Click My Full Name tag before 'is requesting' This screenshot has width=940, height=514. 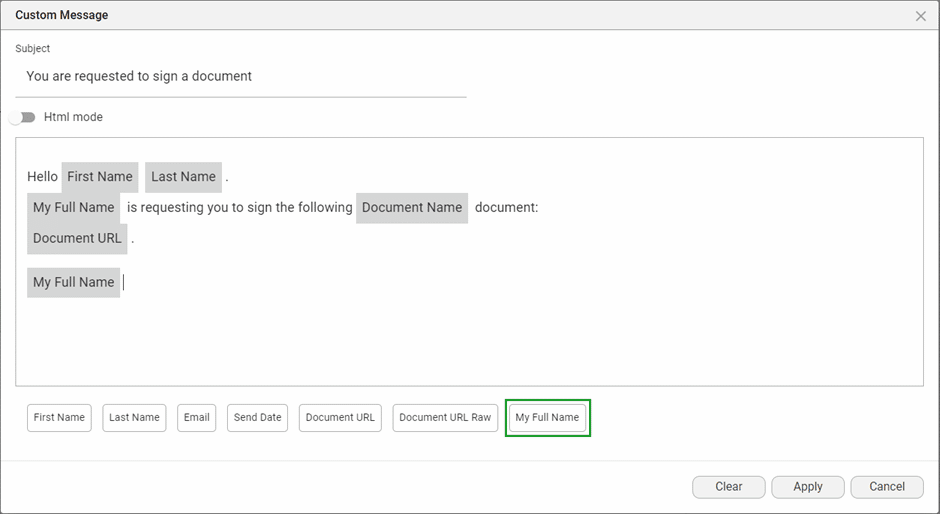(74, 208)
